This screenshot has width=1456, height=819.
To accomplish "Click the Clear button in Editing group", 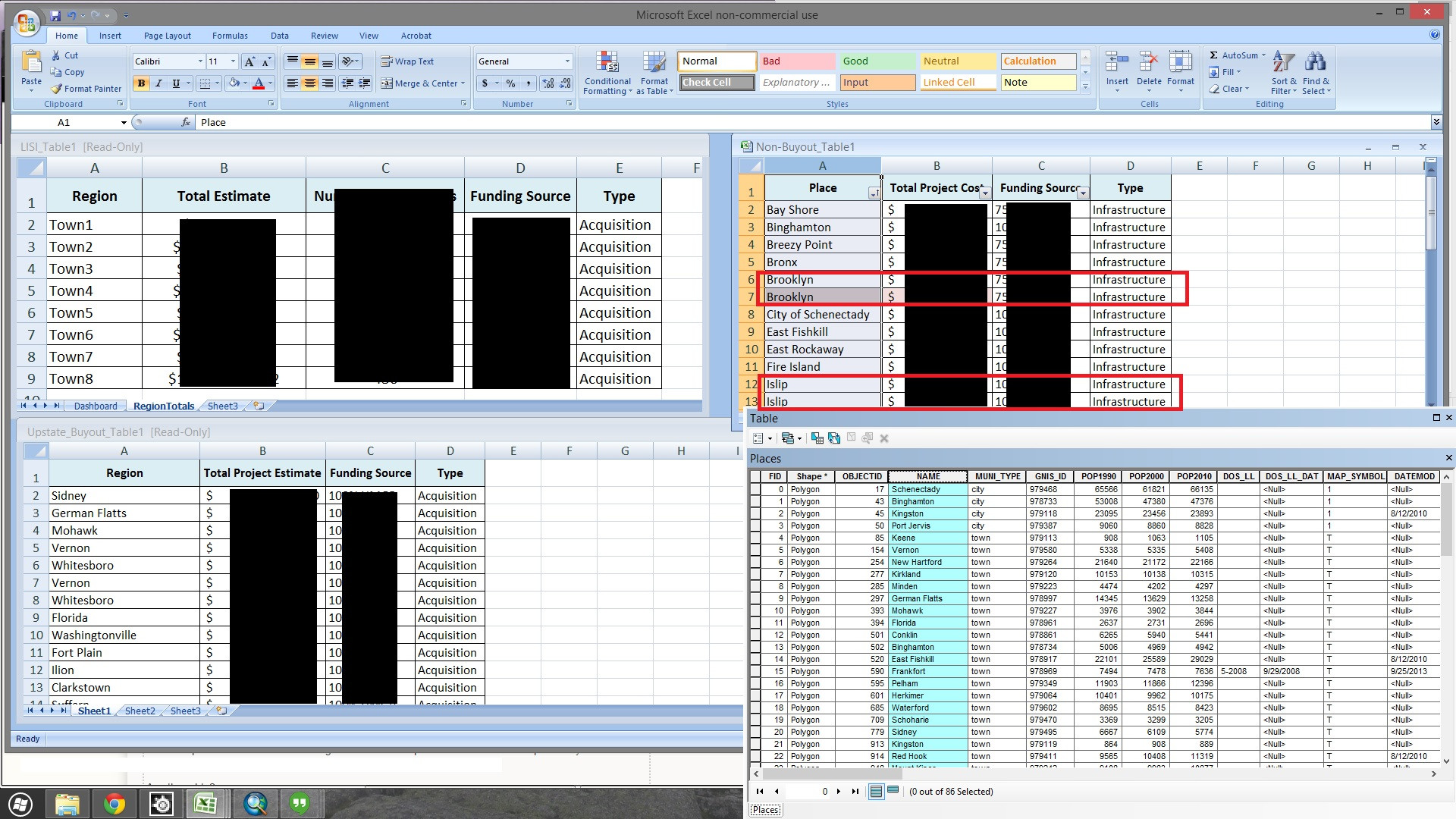I will (1228, 89).
